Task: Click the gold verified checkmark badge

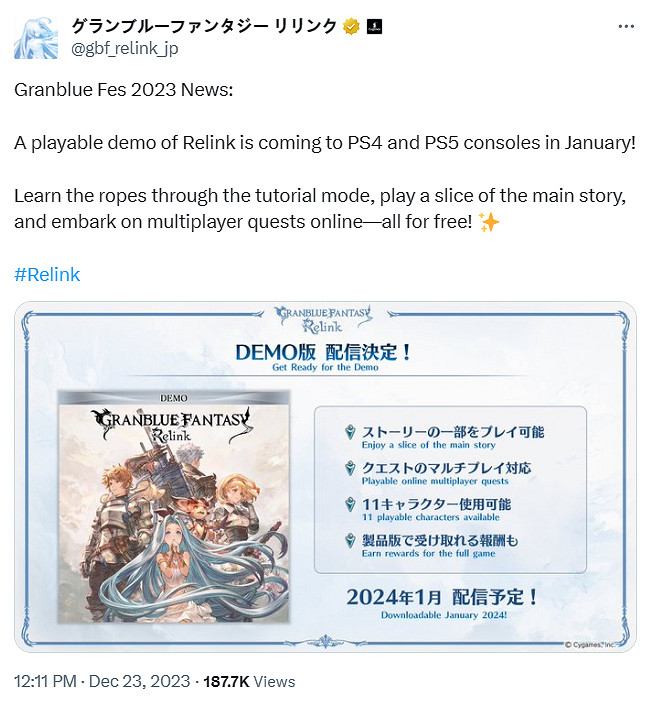Action: 351,27
